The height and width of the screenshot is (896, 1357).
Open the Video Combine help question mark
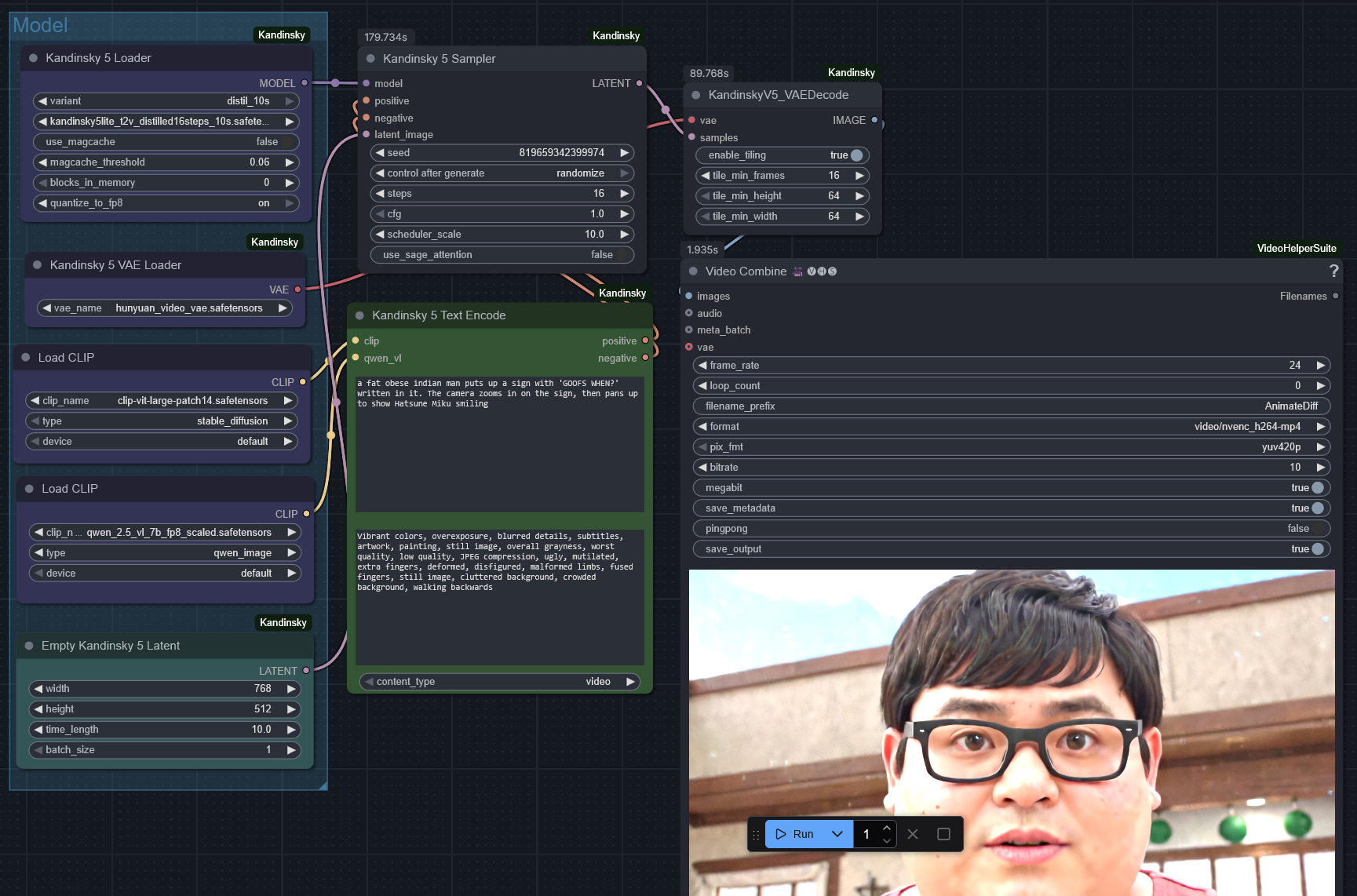coord(1333,271)
